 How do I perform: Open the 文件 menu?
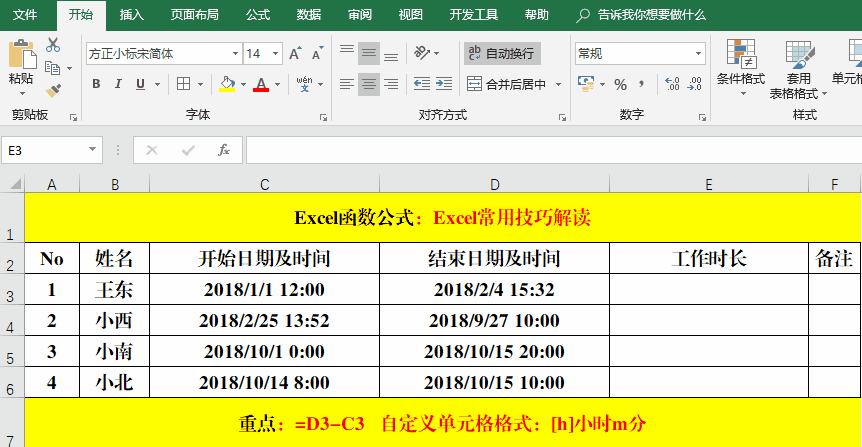25,15
